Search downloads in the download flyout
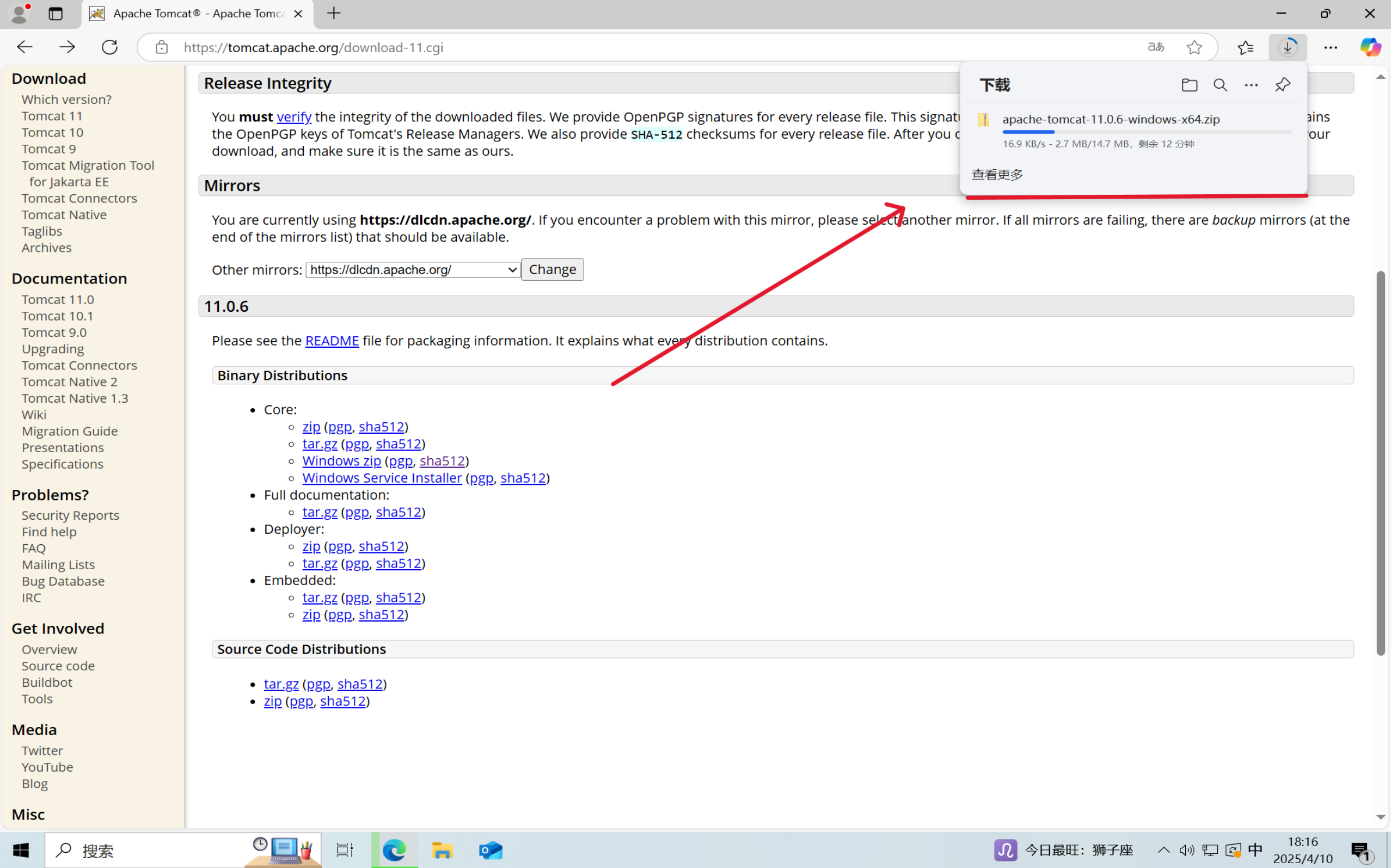Screen dimensions: 1391x868 point(1220,84)
